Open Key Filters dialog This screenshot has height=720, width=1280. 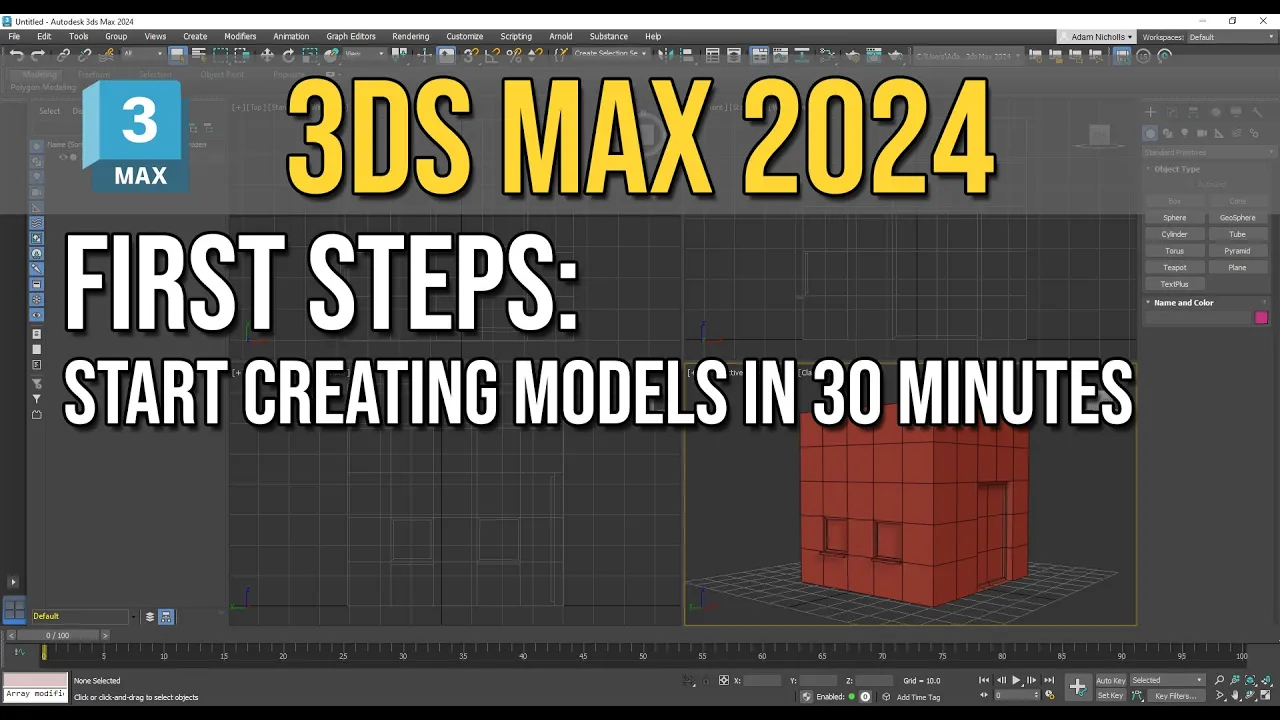(1175, 696)
